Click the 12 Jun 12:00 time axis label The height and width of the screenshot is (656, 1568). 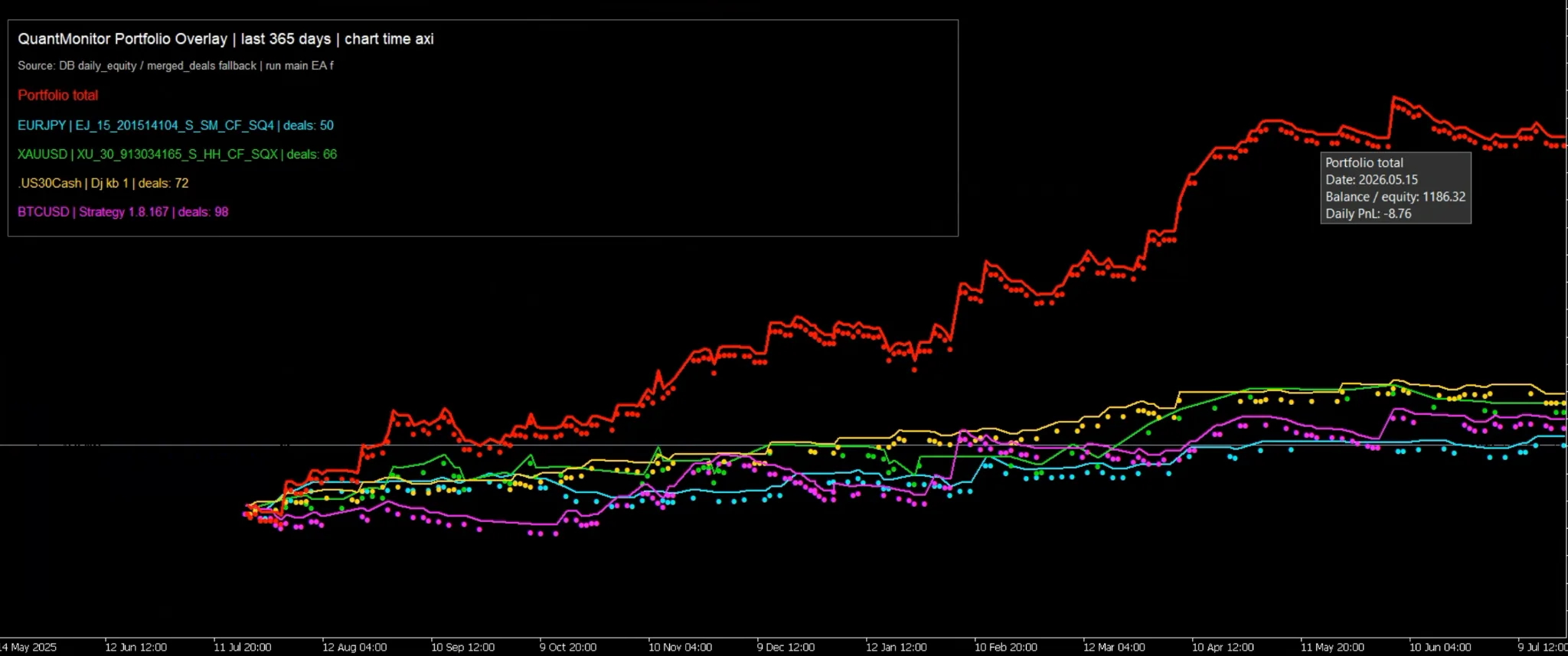point(136,648)
